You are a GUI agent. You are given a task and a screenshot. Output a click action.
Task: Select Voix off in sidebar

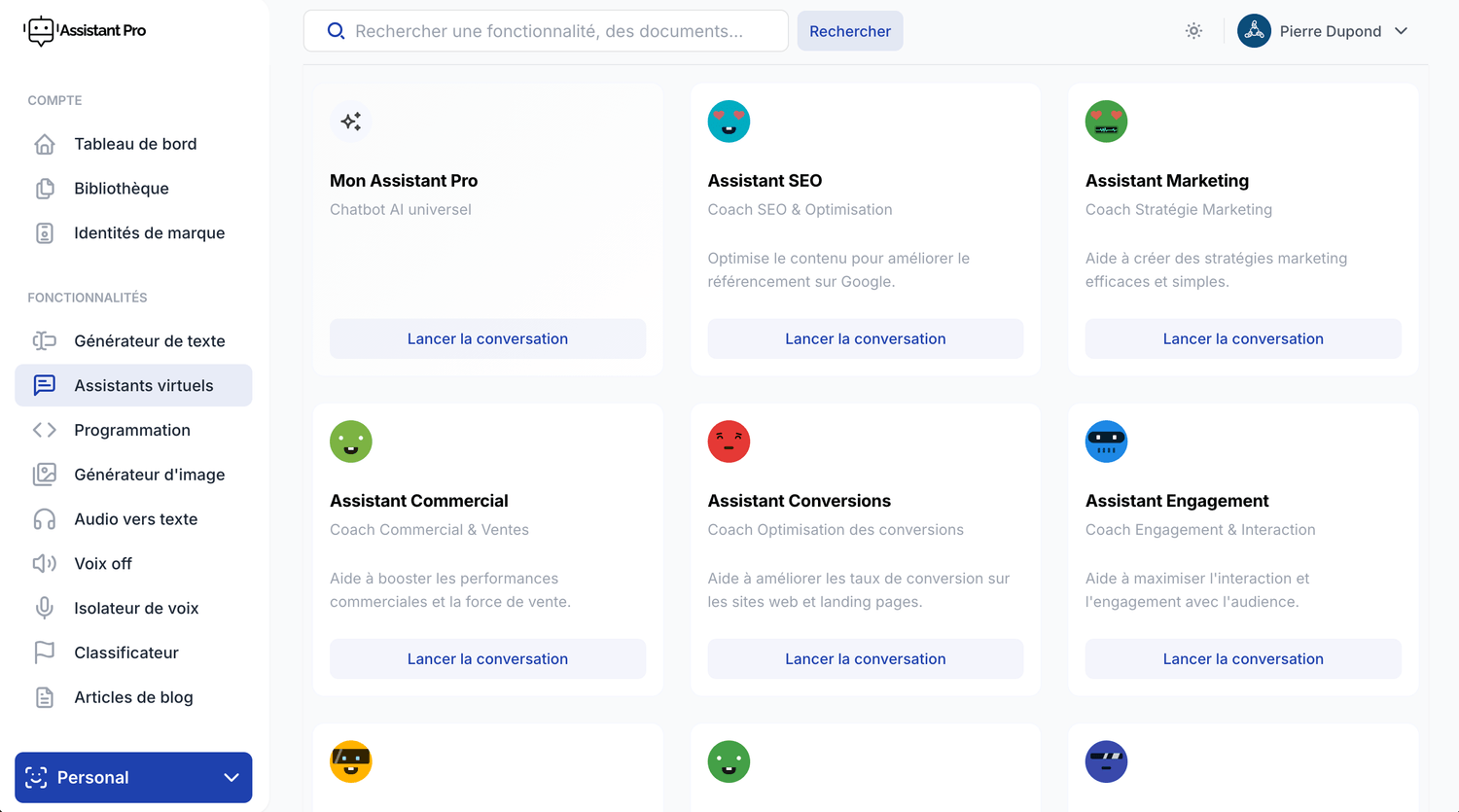point(133,564)
